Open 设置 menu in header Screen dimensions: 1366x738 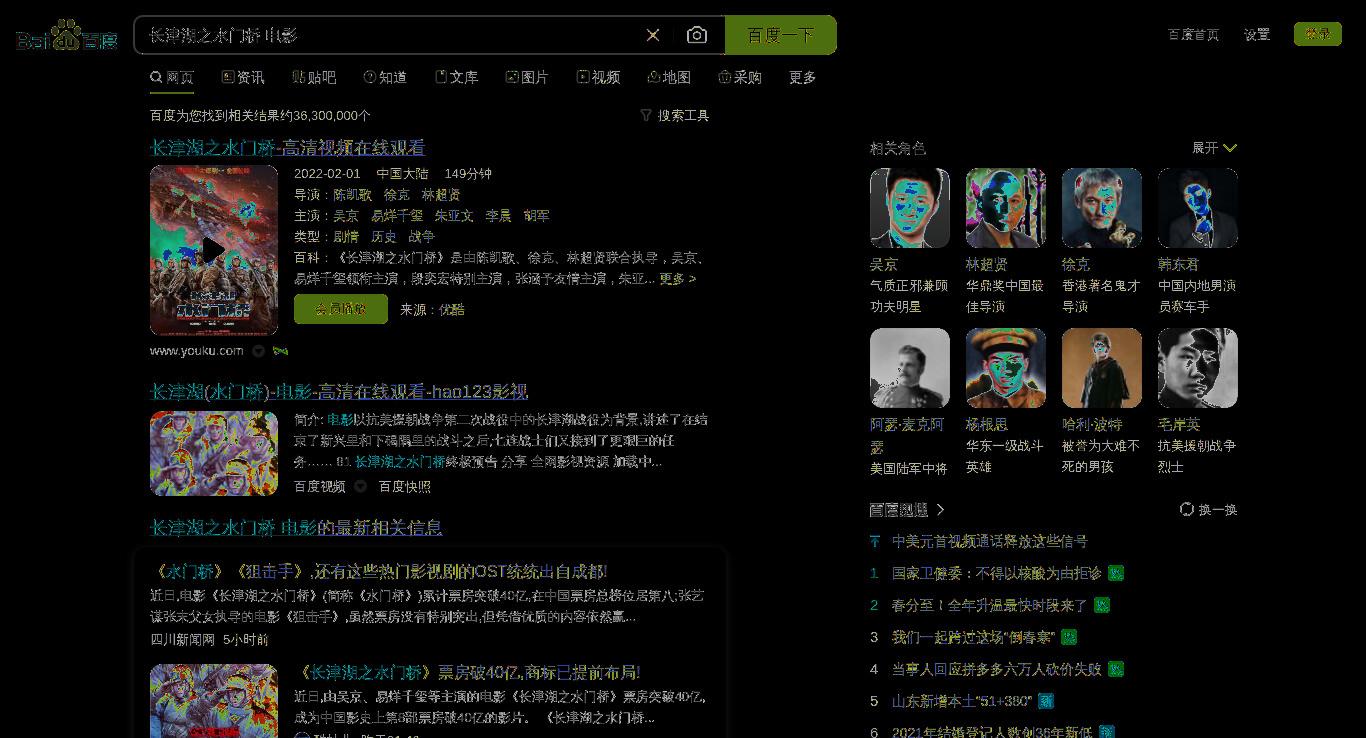click(x=1257, y=34)
